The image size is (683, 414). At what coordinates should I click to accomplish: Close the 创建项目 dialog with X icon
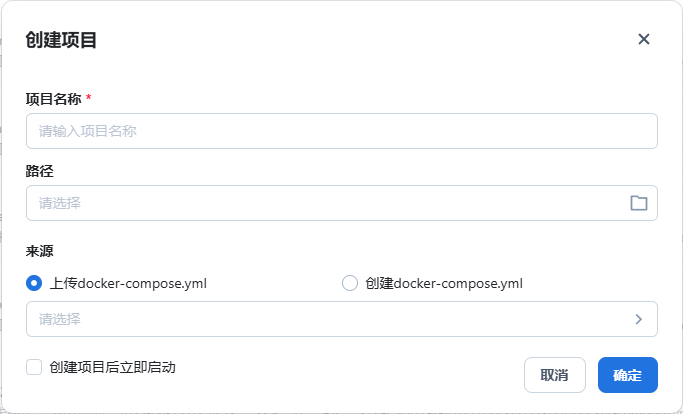coord(644,39)
